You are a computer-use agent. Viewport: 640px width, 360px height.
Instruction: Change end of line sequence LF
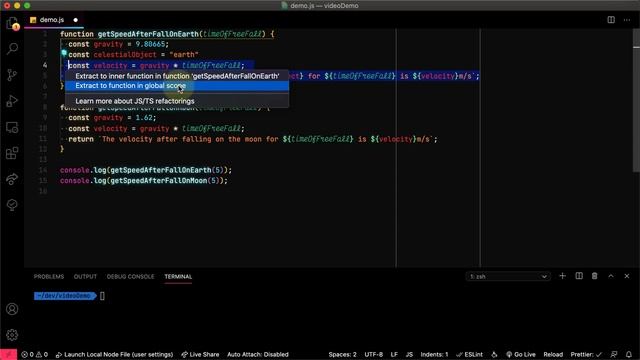pos(394,354)
